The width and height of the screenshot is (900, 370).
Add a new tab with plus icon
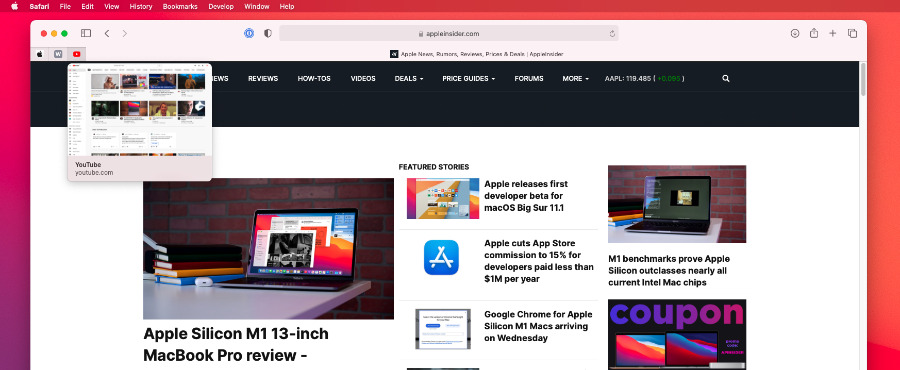832,33
